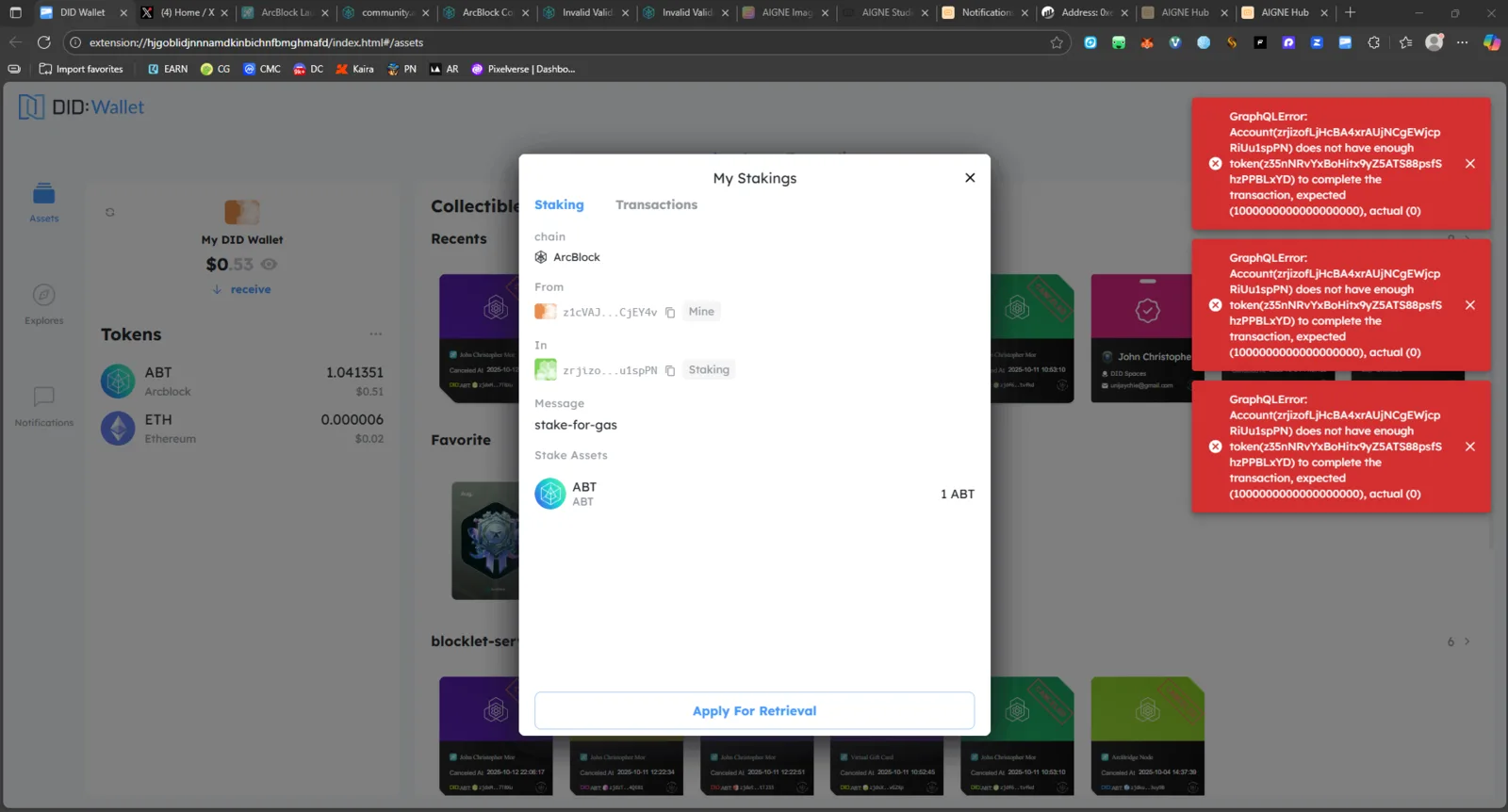Switch to the AIGNE Imag browser tab
The width and height of the screenshot is (1508, 812).
[x=785, y=13]
